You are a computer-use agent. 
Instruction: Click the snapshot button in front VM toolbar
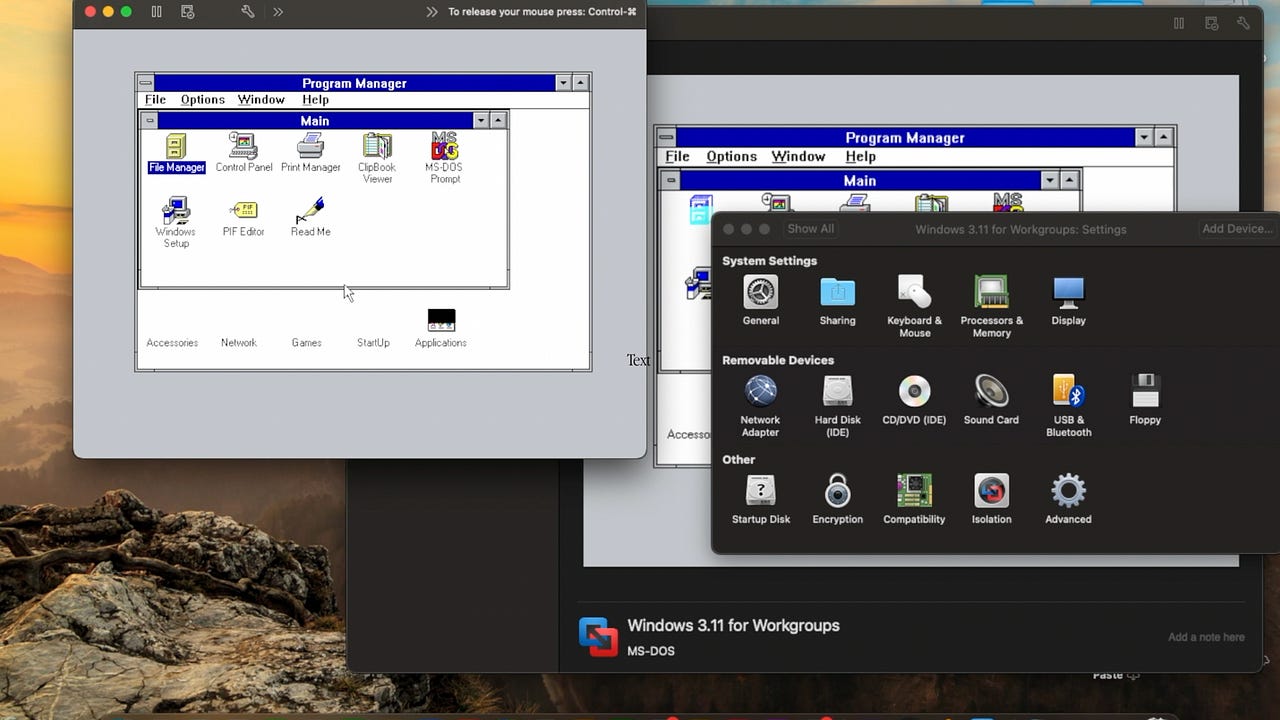coord(187,12)
